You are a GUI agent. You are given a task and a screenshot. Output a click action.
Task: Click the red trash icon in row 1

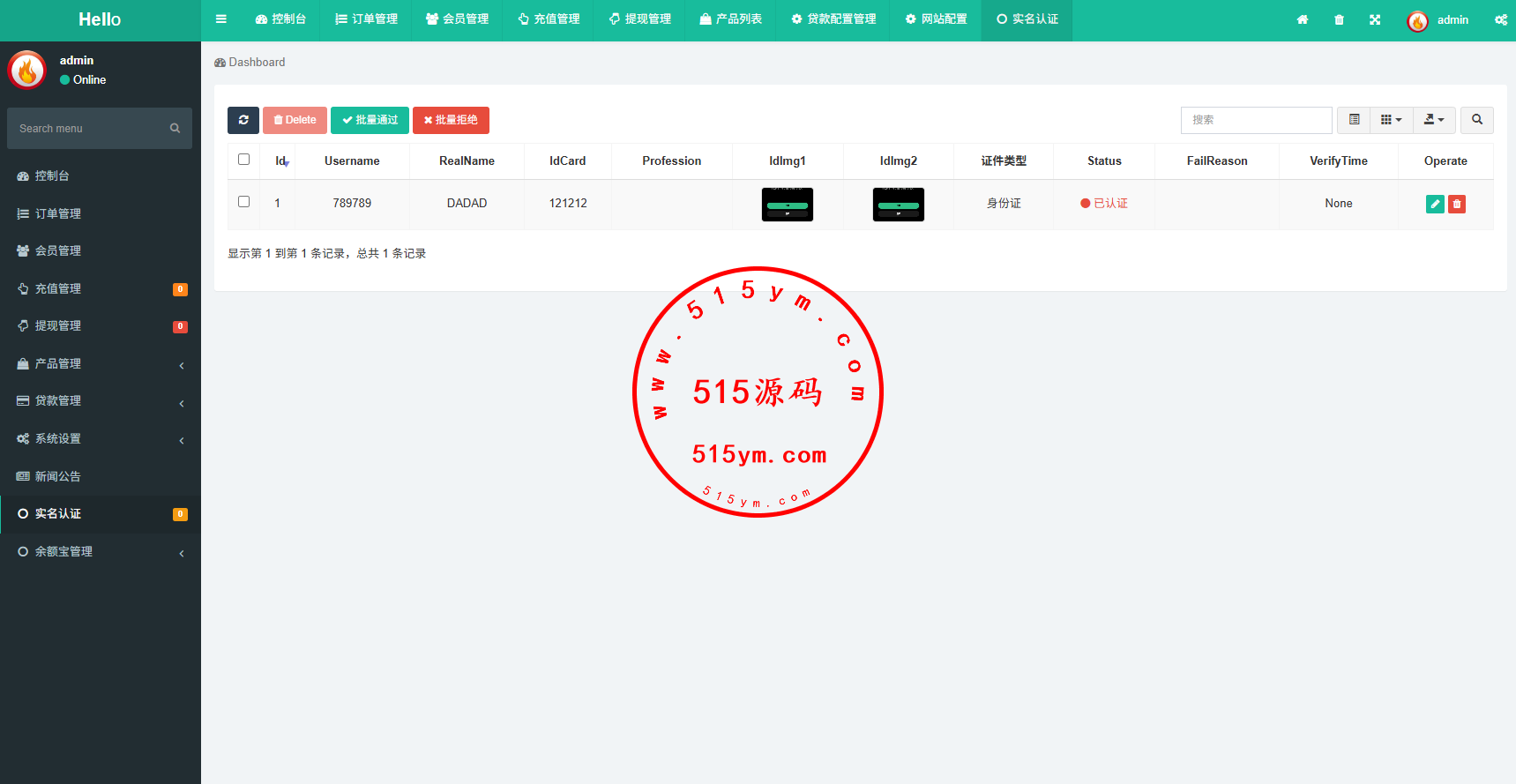click(x=1457, y=204)
